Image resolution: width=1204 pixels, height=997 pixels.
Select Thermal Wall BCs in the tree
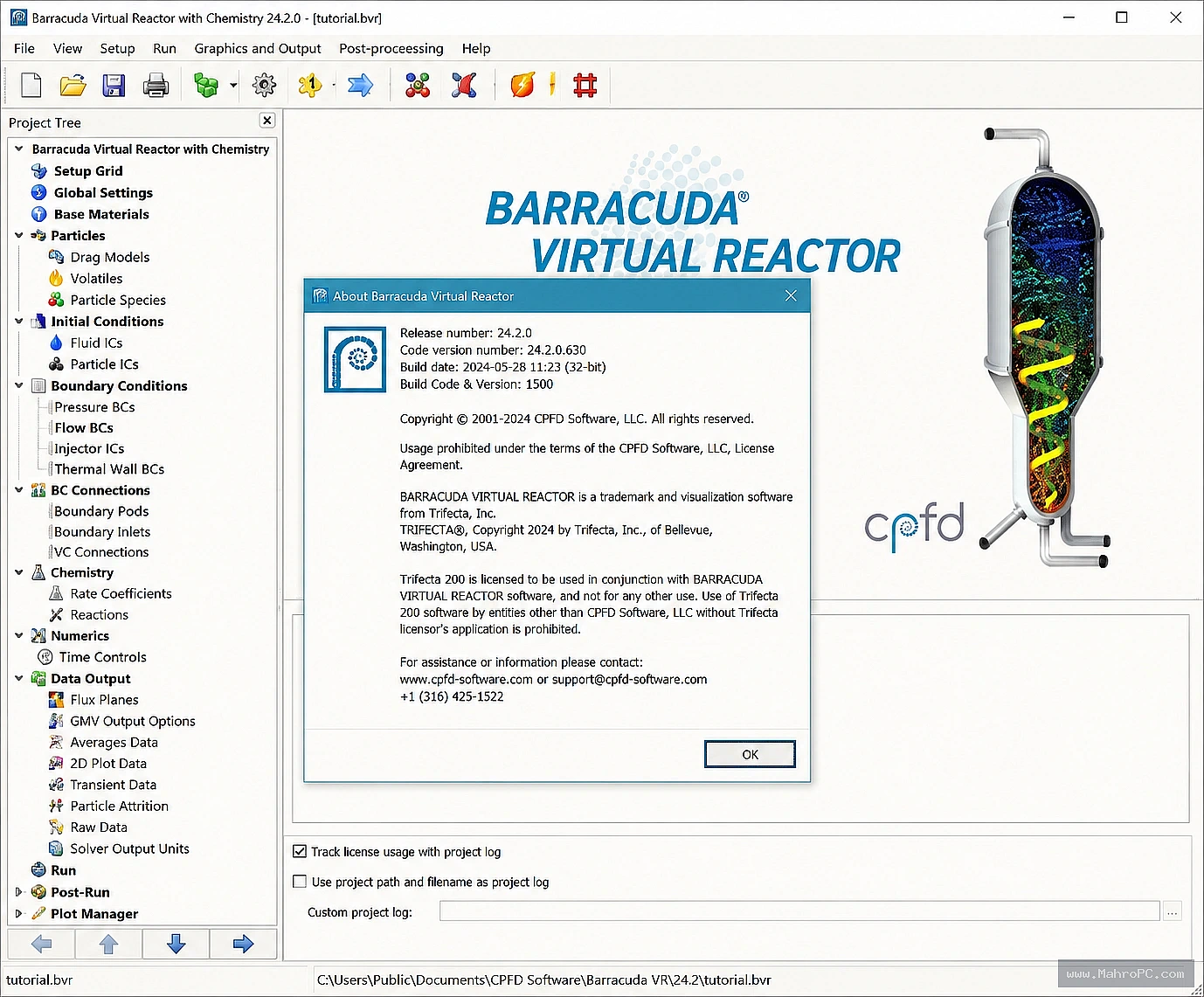(x=109, y=469)
